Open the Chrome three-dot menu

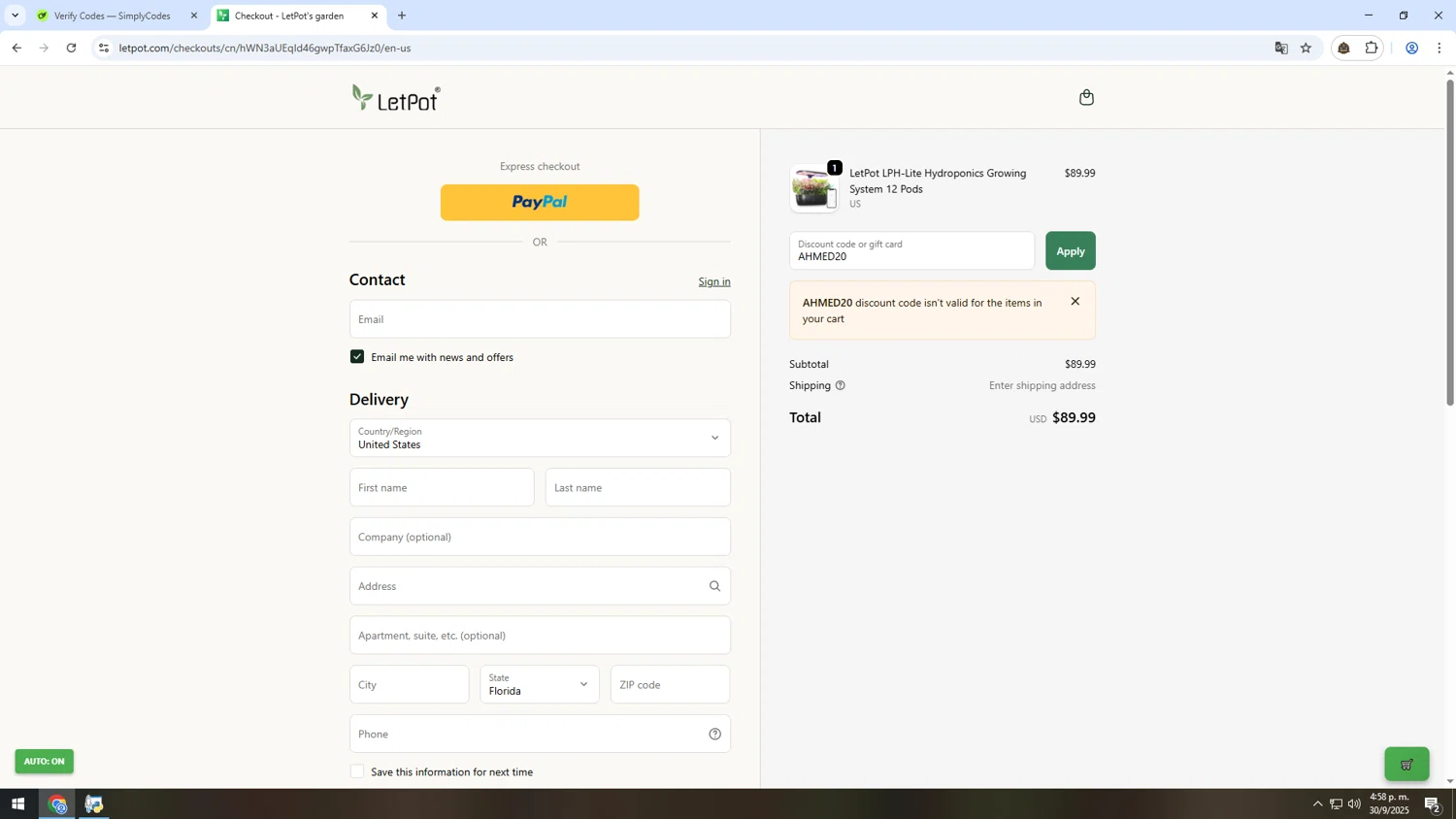1439,48
